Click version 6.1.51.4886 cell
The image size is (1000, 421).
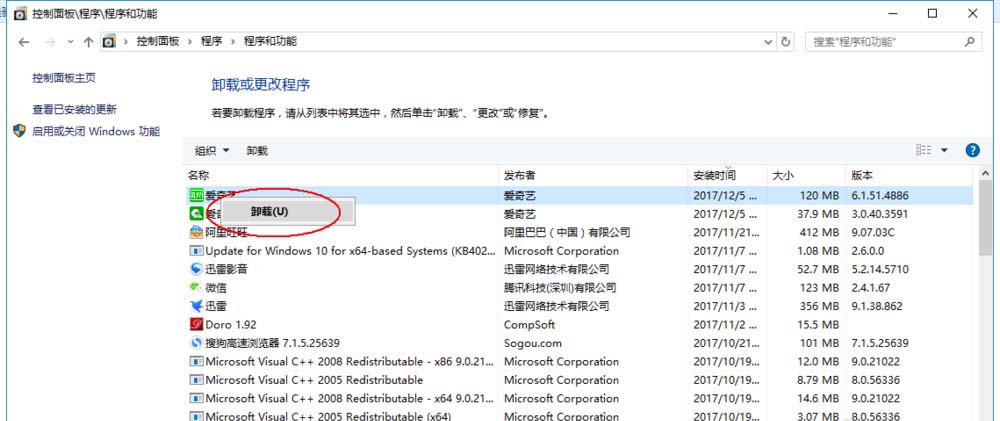(879, 195)
